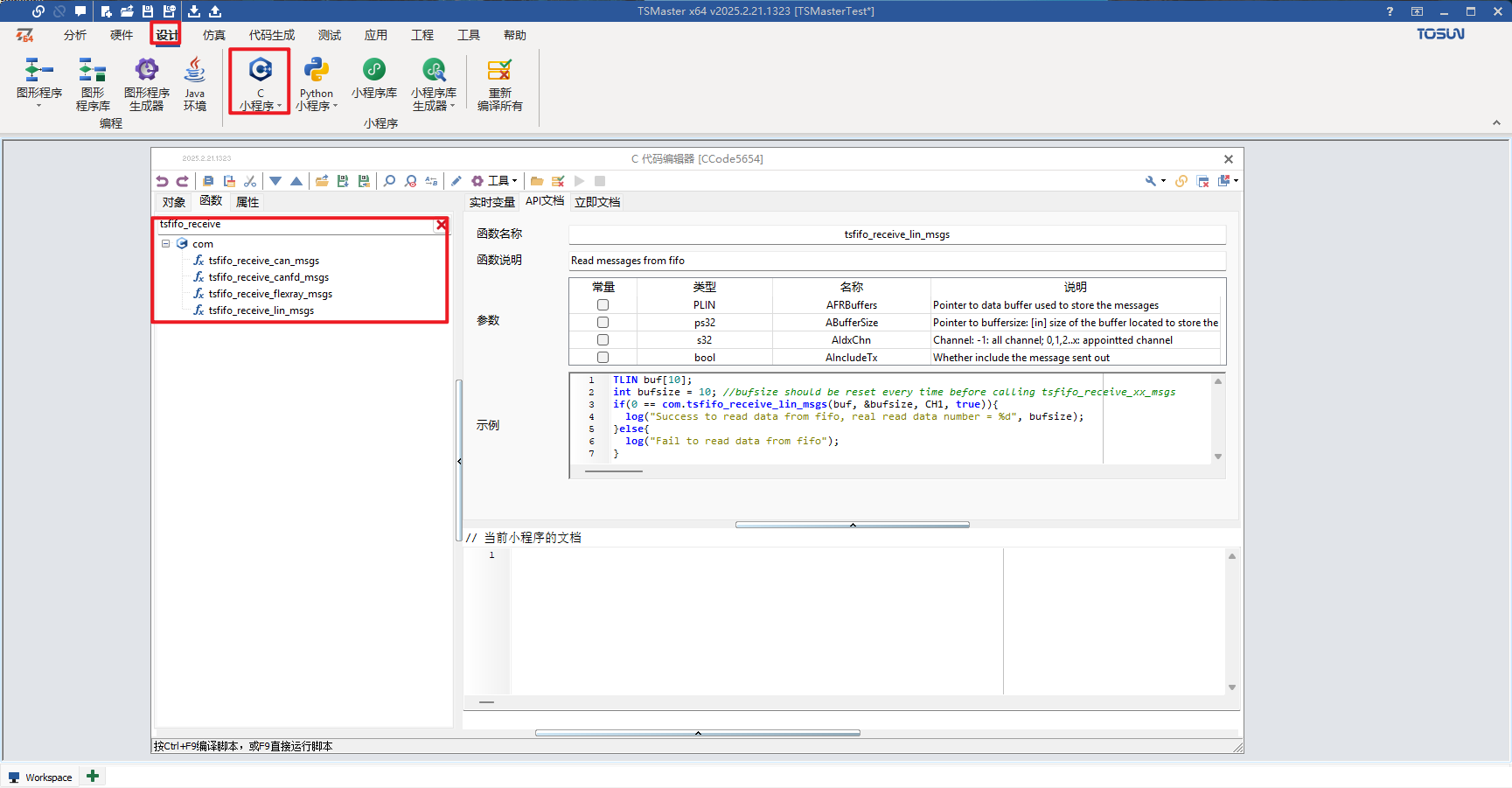
Task: Open the wrench settings dropdown arrow
Action: [1163, 181]
